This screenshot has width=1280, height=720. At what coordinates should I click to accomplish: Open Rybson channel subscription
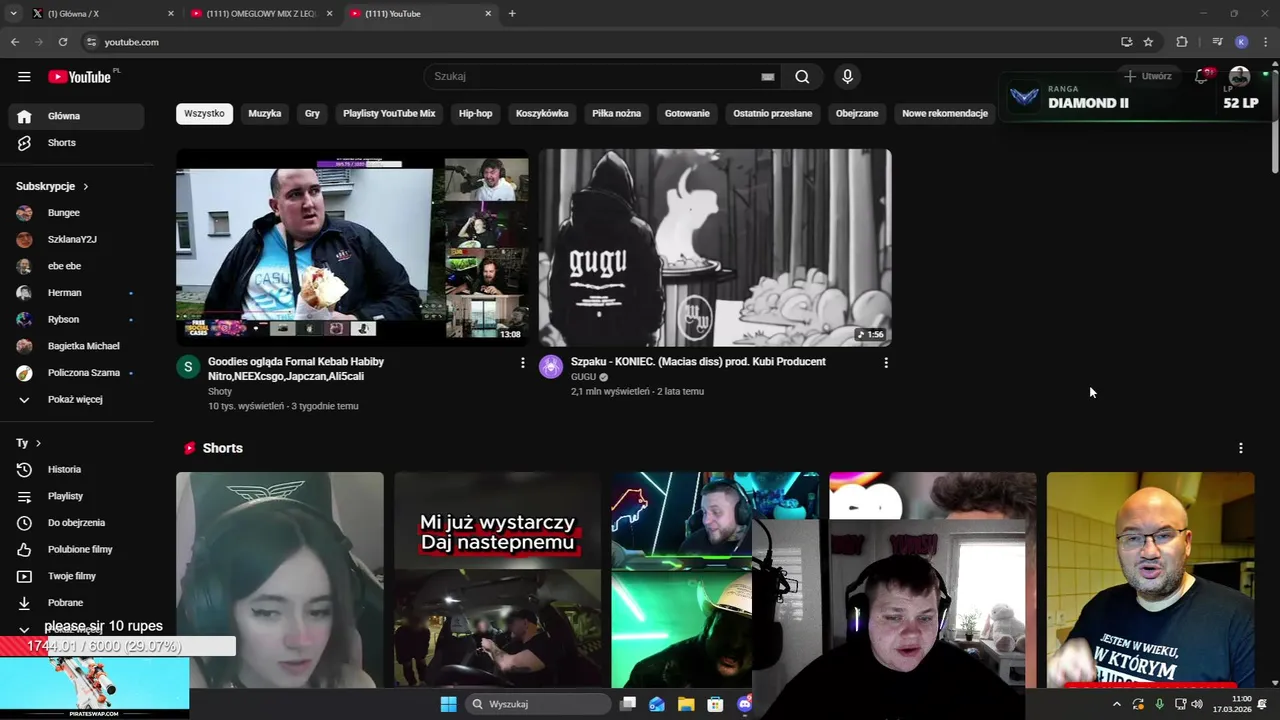point(77,320)
